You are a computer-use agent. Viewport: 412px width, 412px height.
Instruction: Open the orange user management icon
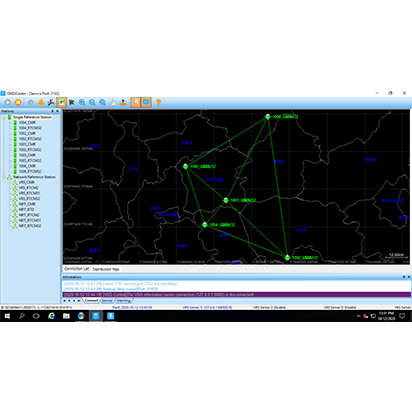click(x=41, y=102)
